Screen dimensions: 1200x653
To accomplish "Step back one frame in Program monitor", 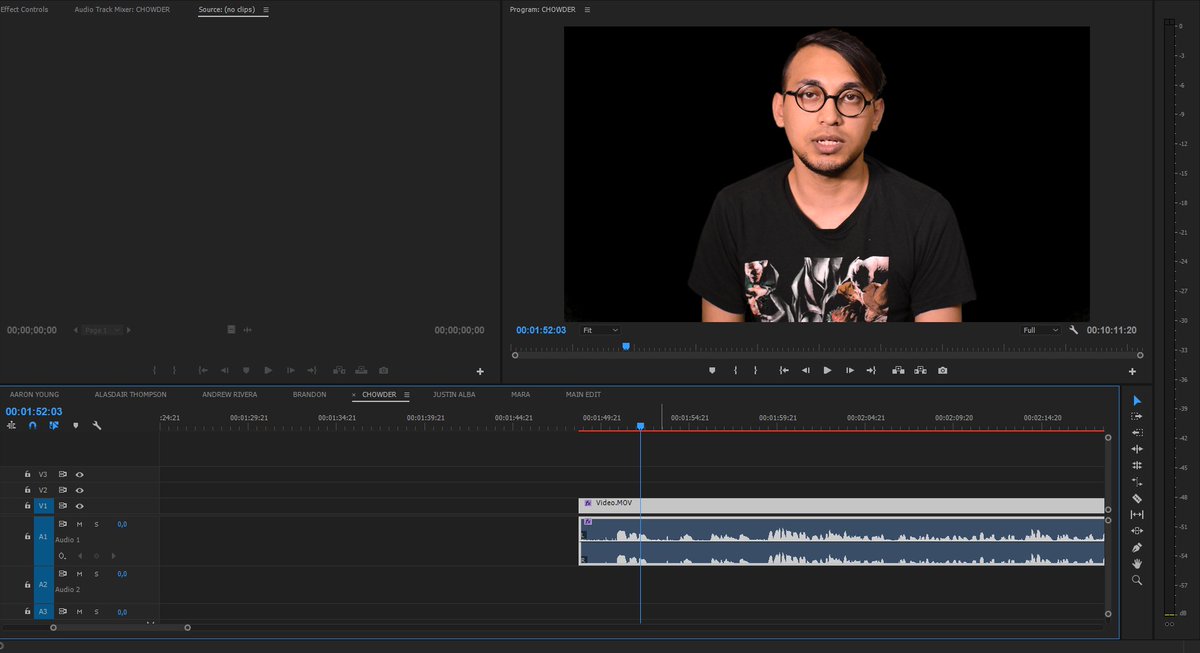I will point(805,370).
